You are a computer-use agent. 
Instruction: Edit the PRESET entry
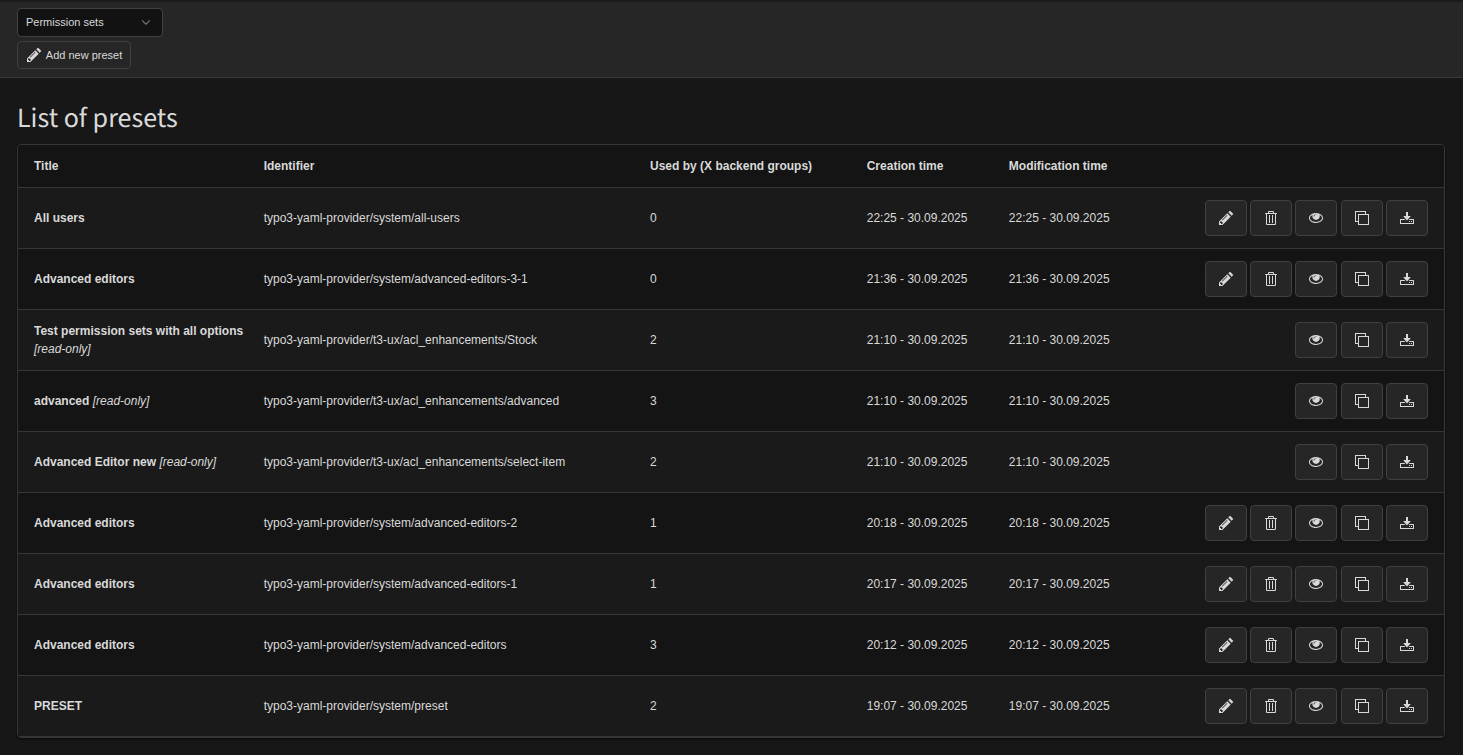1225,706
